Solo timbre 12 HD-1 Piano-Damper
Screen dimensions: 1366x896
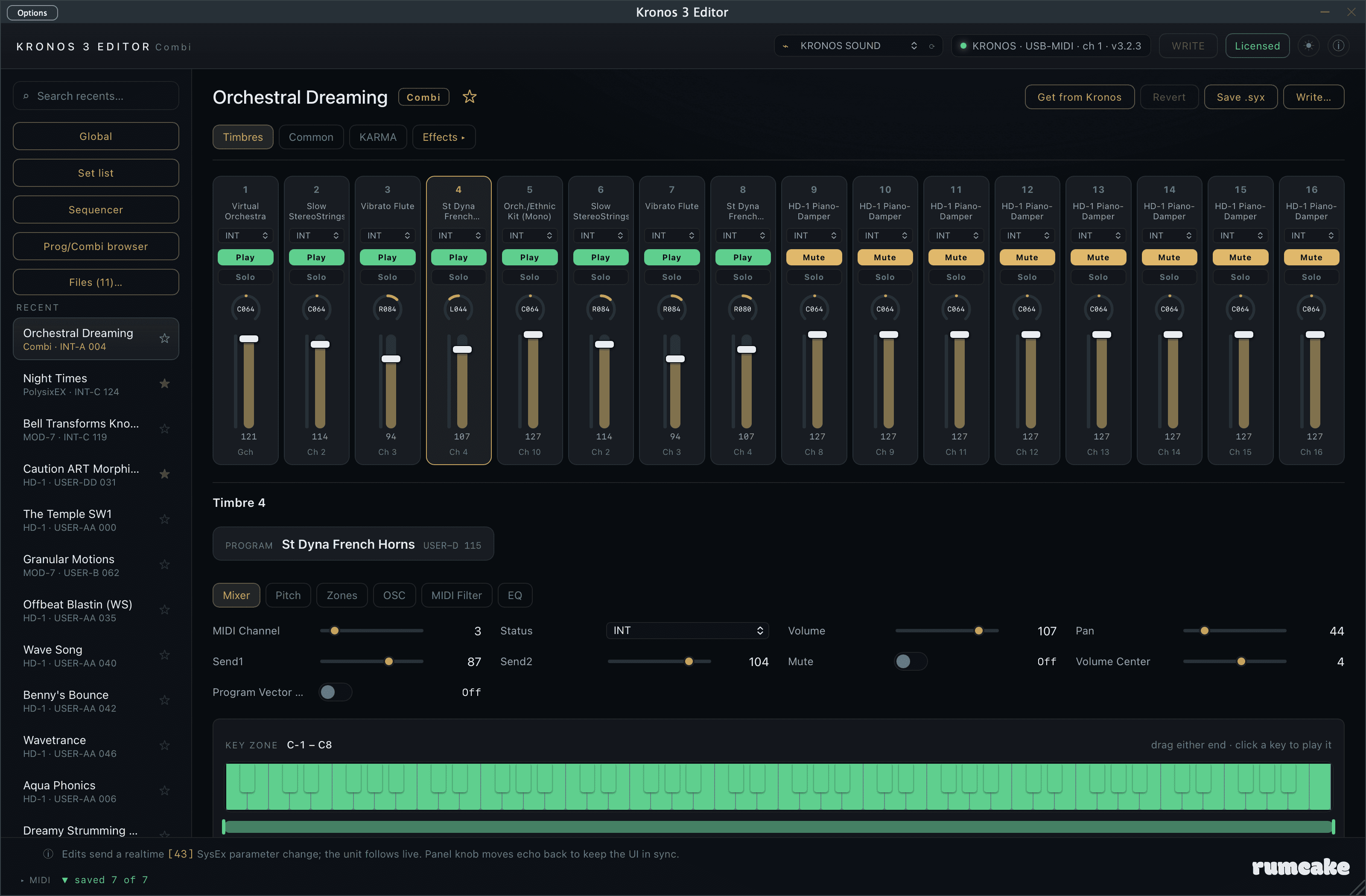click(1027, 277)
